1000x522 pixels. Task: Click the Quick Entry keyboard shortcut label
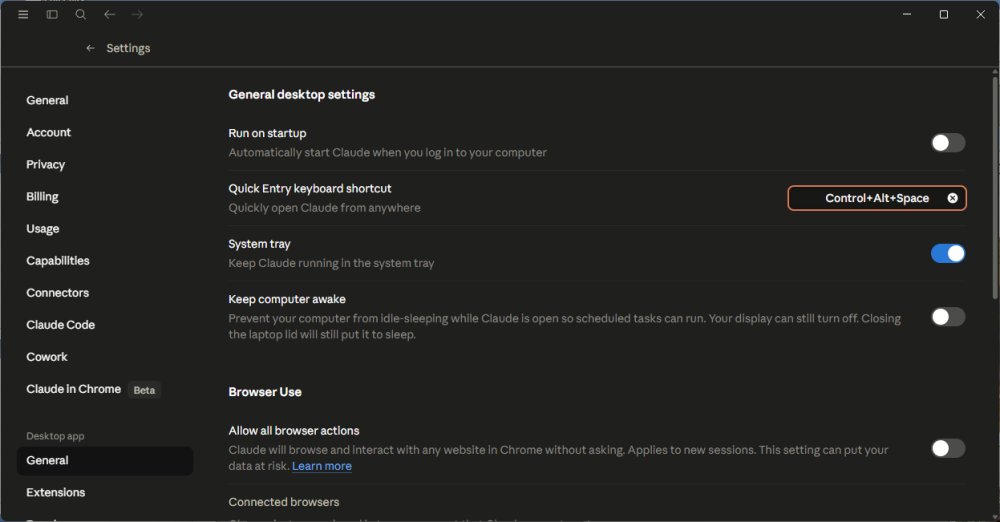coord(310,188)
